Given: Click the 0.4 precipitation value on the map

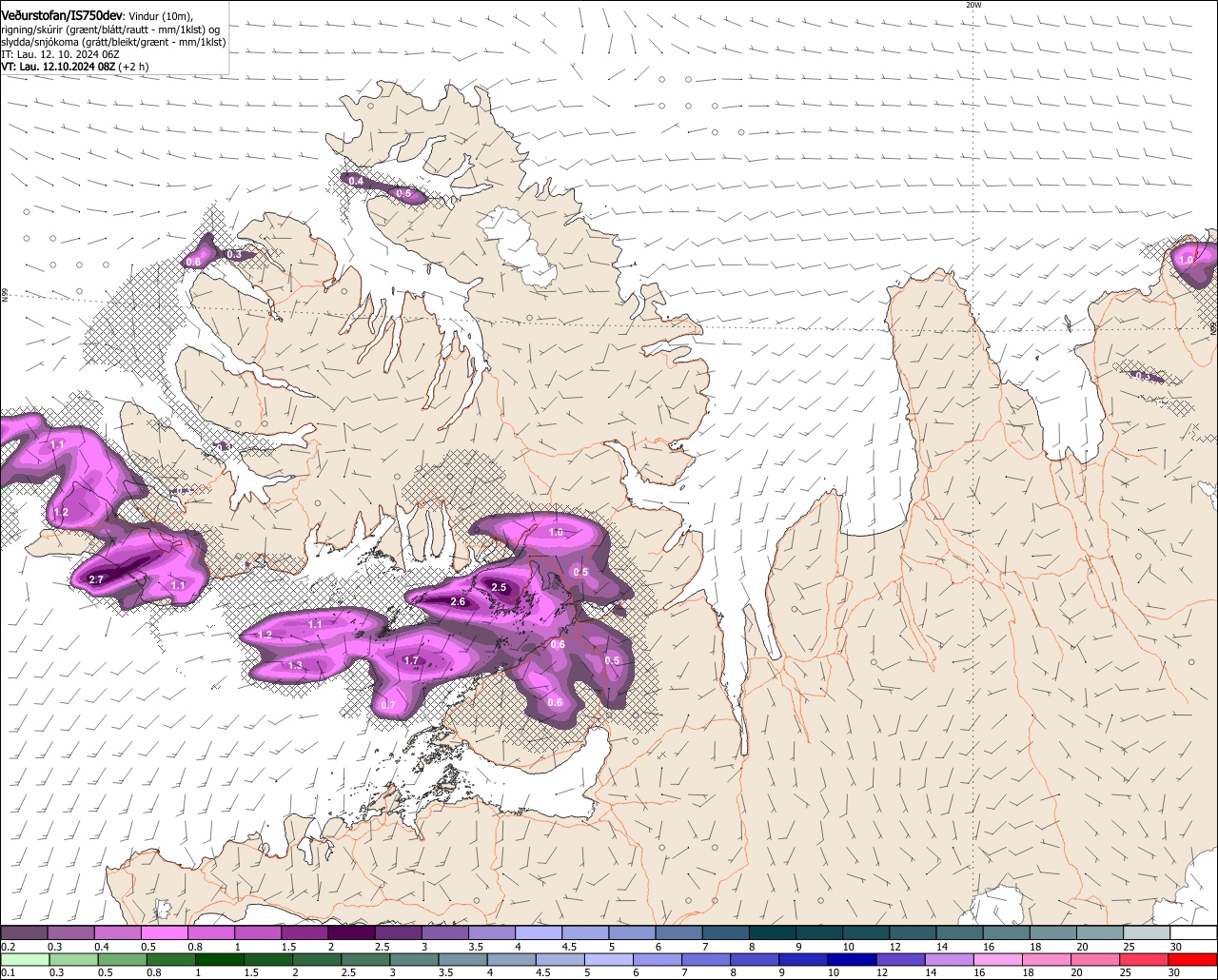Looking at the screenshot, I should tap(356, 180).
